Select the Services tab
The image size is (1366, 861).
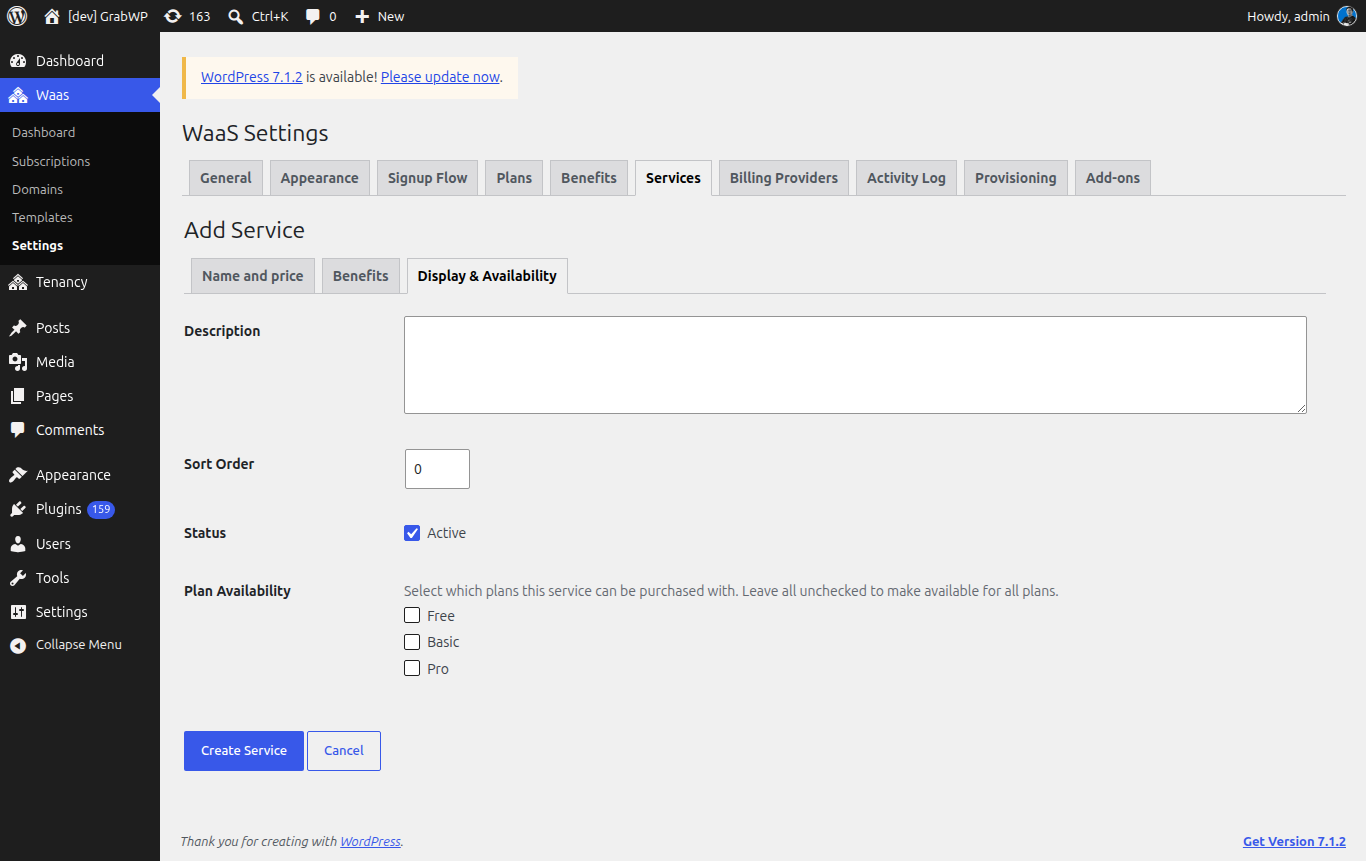tap(673, 178)
